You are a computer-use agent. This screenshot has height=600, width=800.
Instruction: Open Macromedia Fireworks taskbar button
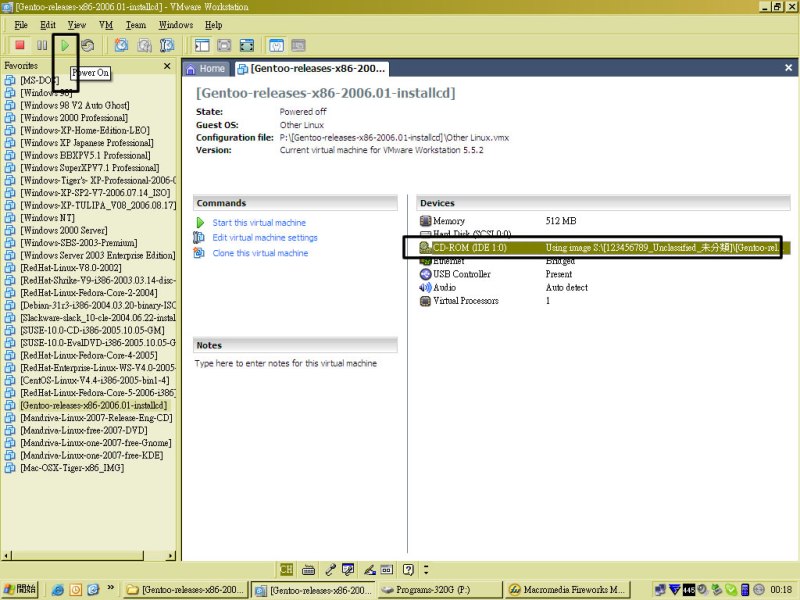point(568,590)
